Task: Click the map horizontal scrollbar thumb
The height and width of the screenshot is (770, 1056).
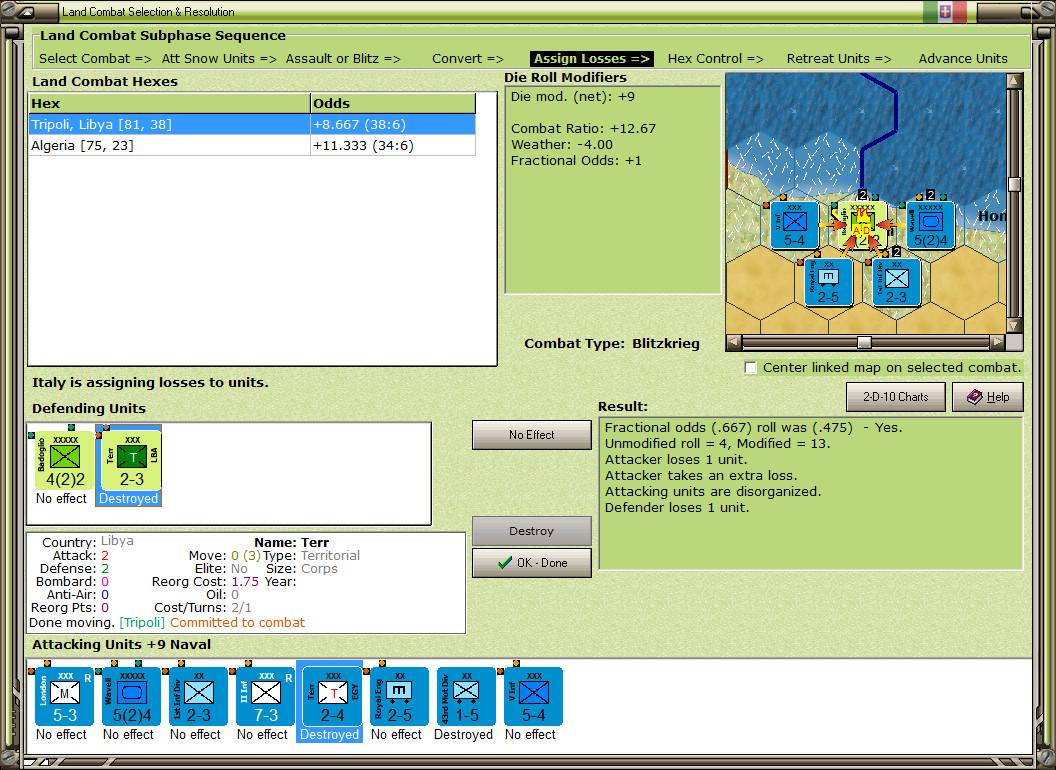Action: pyautogui.click(x=864, y=342)
